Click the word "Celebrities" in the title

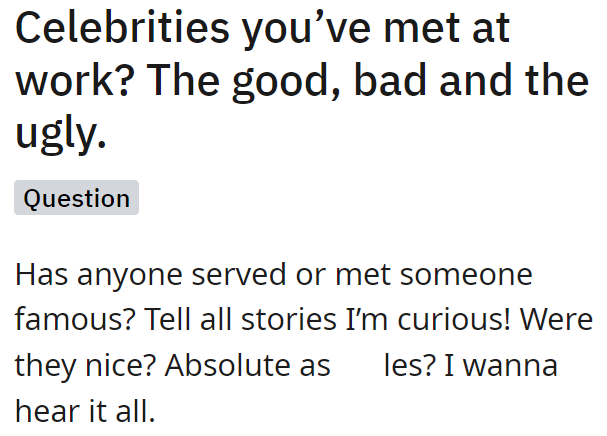119,28
